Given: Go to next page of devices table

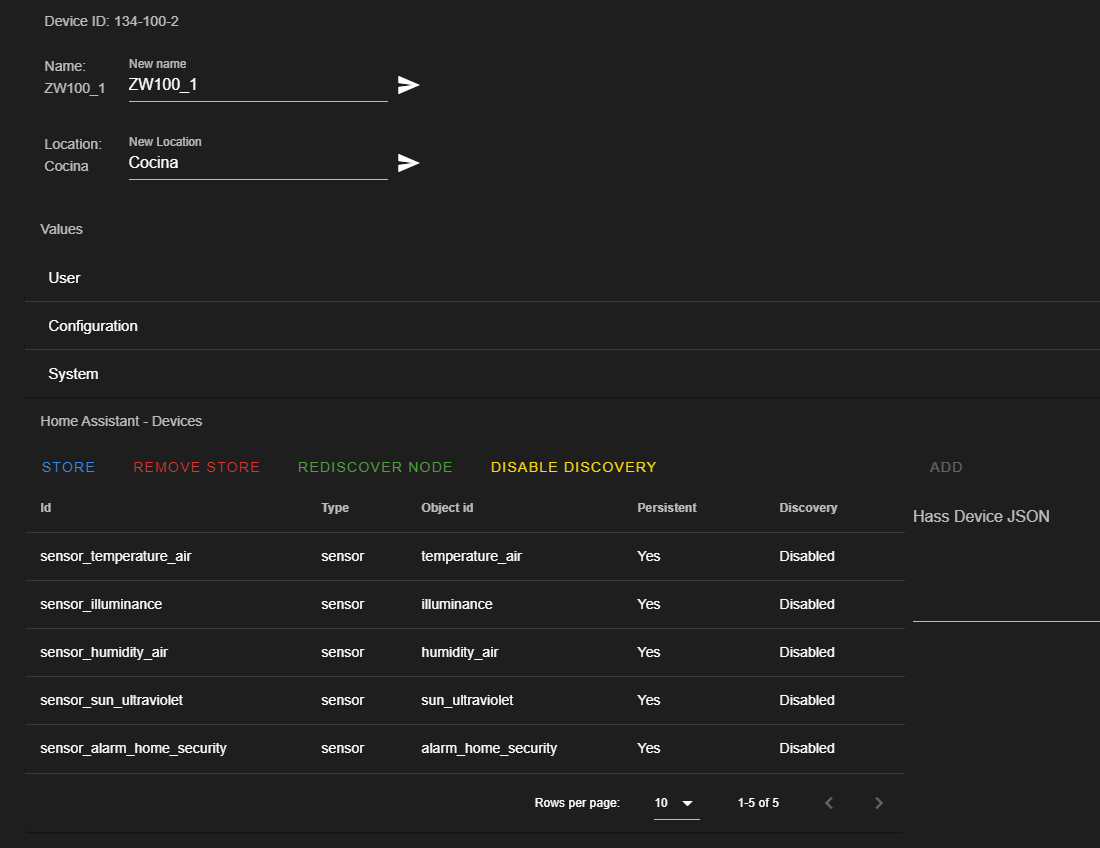Looking at the screenshot, I should [878, 803].
